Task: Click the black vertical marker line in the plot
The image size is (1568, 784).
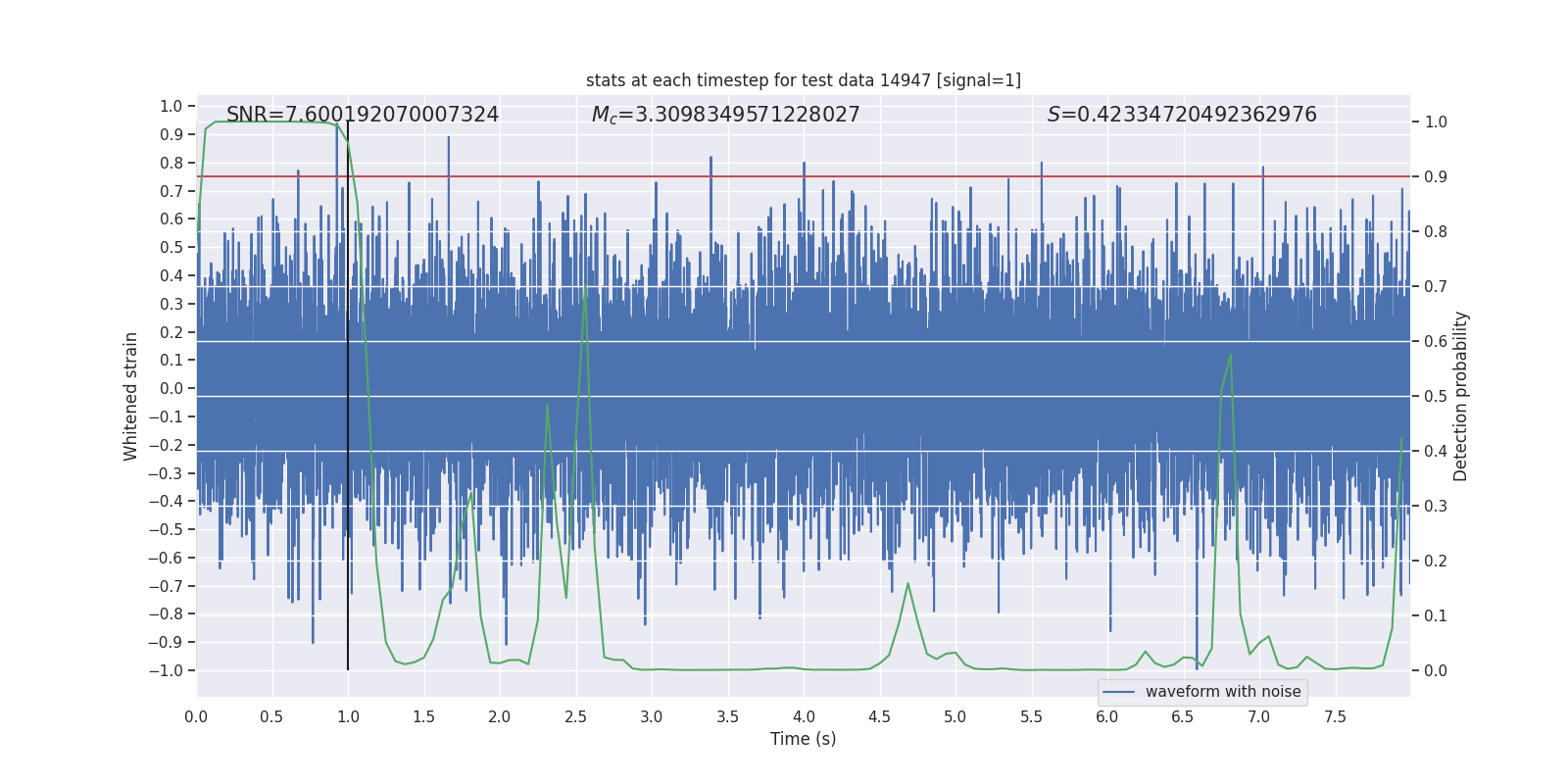Action: pos(348,396)
